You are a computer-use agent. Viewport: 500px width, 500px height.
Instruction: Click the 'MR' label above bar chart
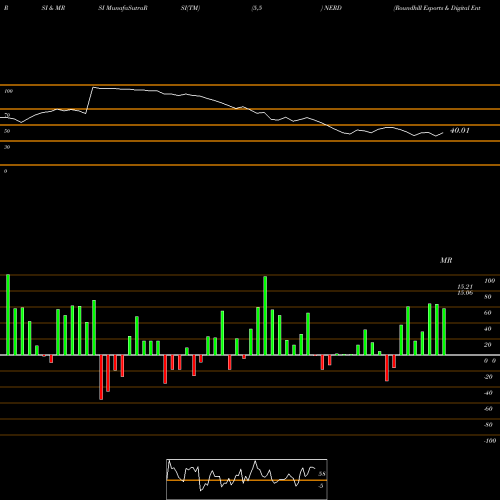[x=446, y=260]
